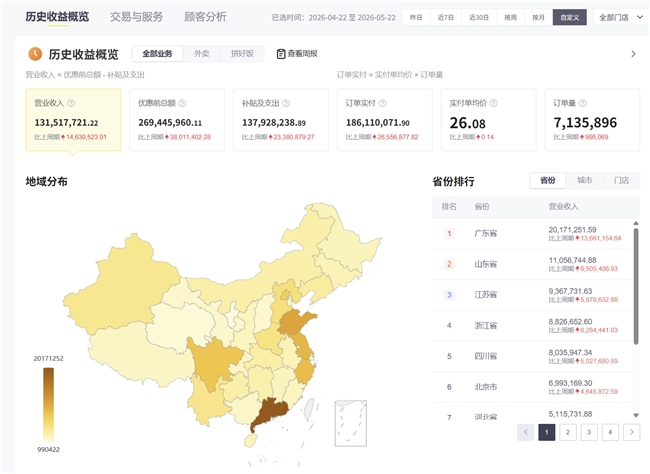The image size is (650, 474).
Task: Select the 订单实付 metric card
Action: pos(385,119)
